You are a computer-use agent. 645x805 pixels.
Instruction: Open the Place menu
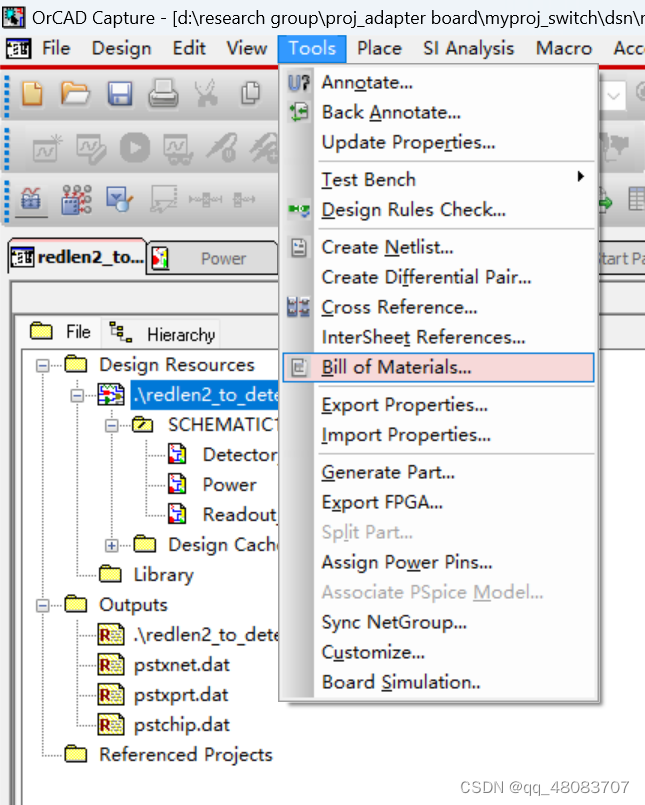[380, 48]
